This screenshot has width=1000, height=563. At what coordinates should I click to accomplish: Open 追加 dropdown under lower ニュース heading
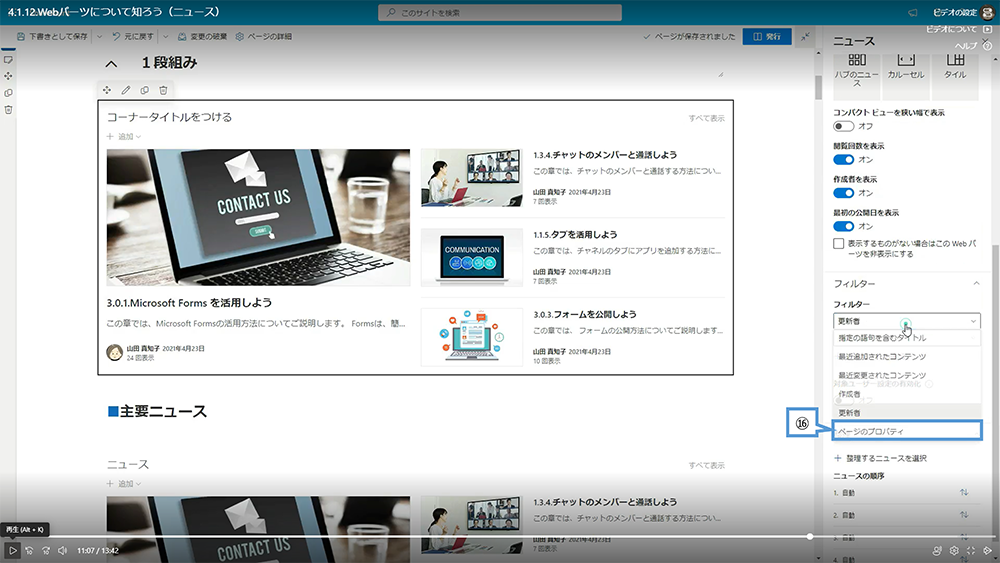[124, 484]
